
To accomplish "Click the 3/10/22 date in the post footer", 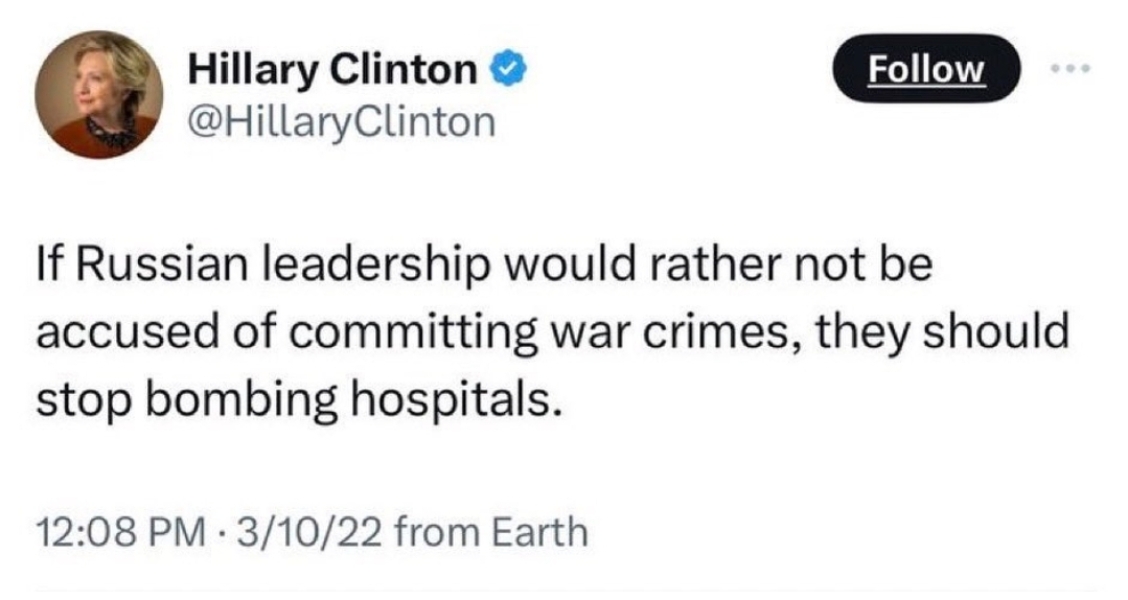I will point(308,532).
